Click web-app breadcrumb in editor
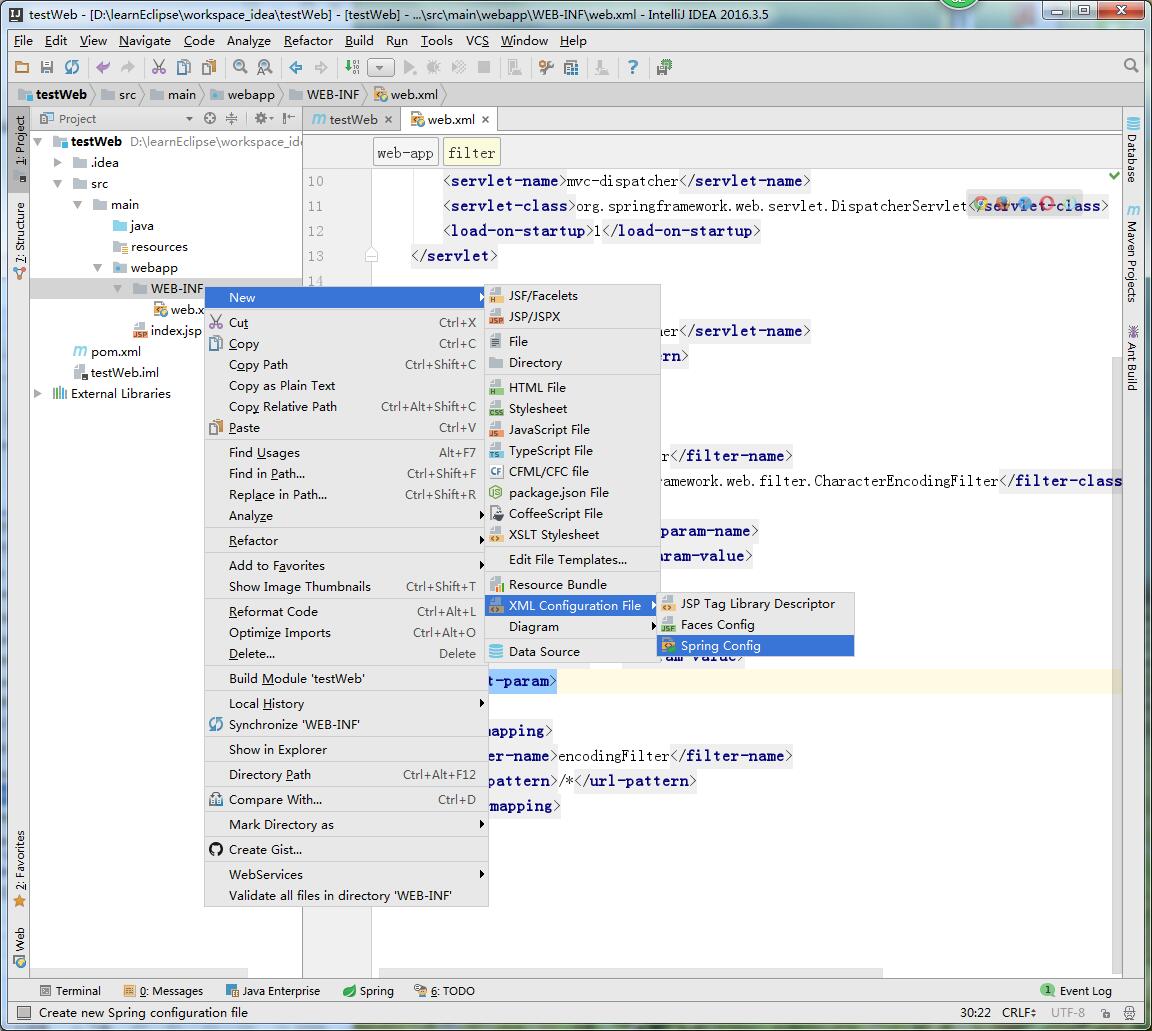 pyautogui.click(x=406, y=153)
